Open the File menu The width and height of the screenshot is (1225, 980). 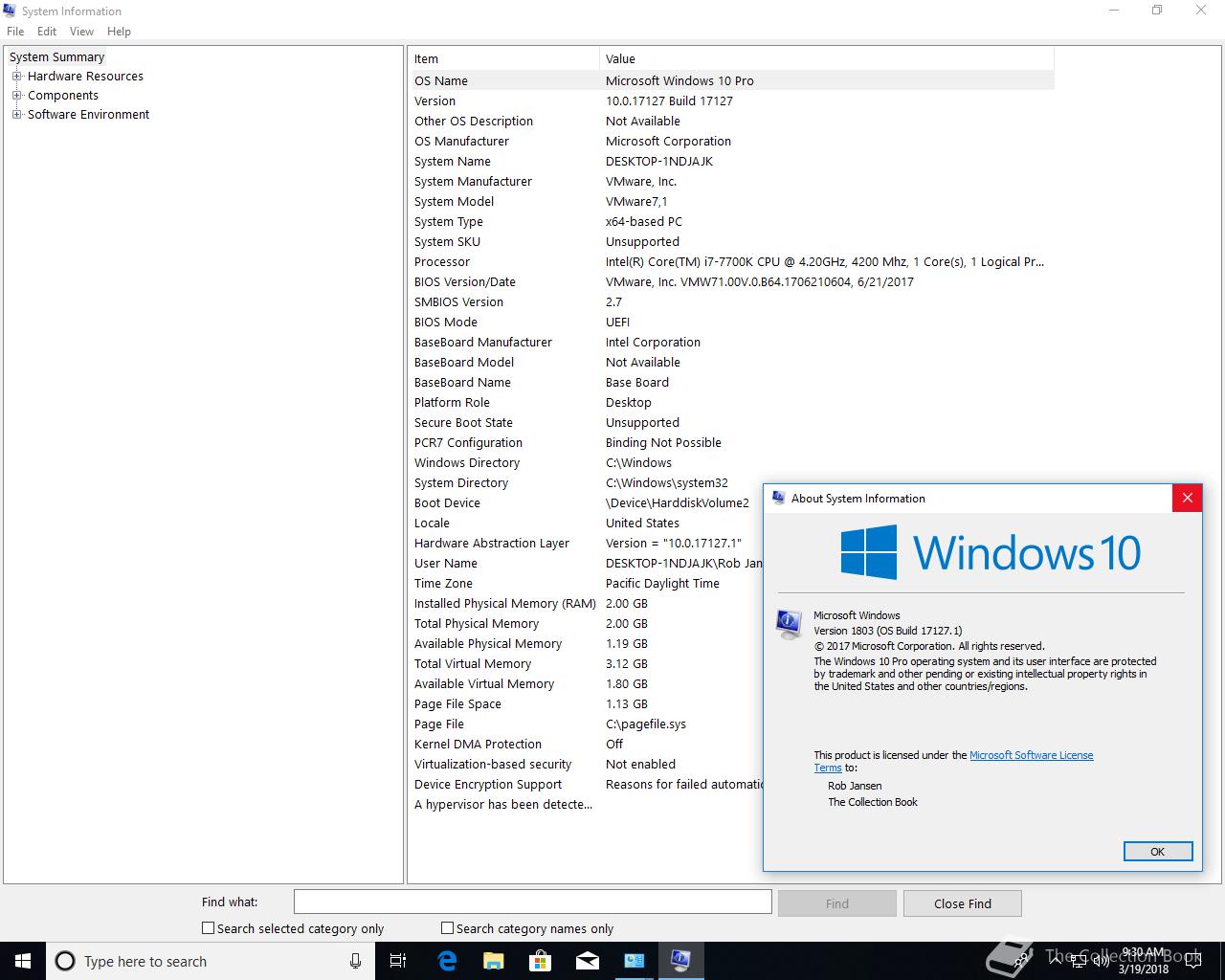pos(15,31)
